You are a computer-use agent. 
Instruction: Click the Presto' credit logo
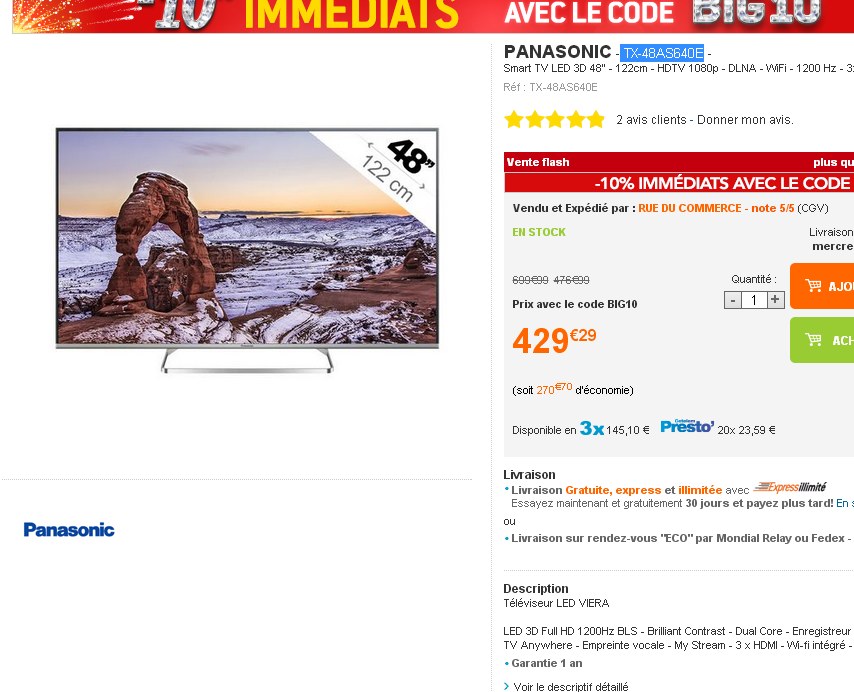pos(687,426)
